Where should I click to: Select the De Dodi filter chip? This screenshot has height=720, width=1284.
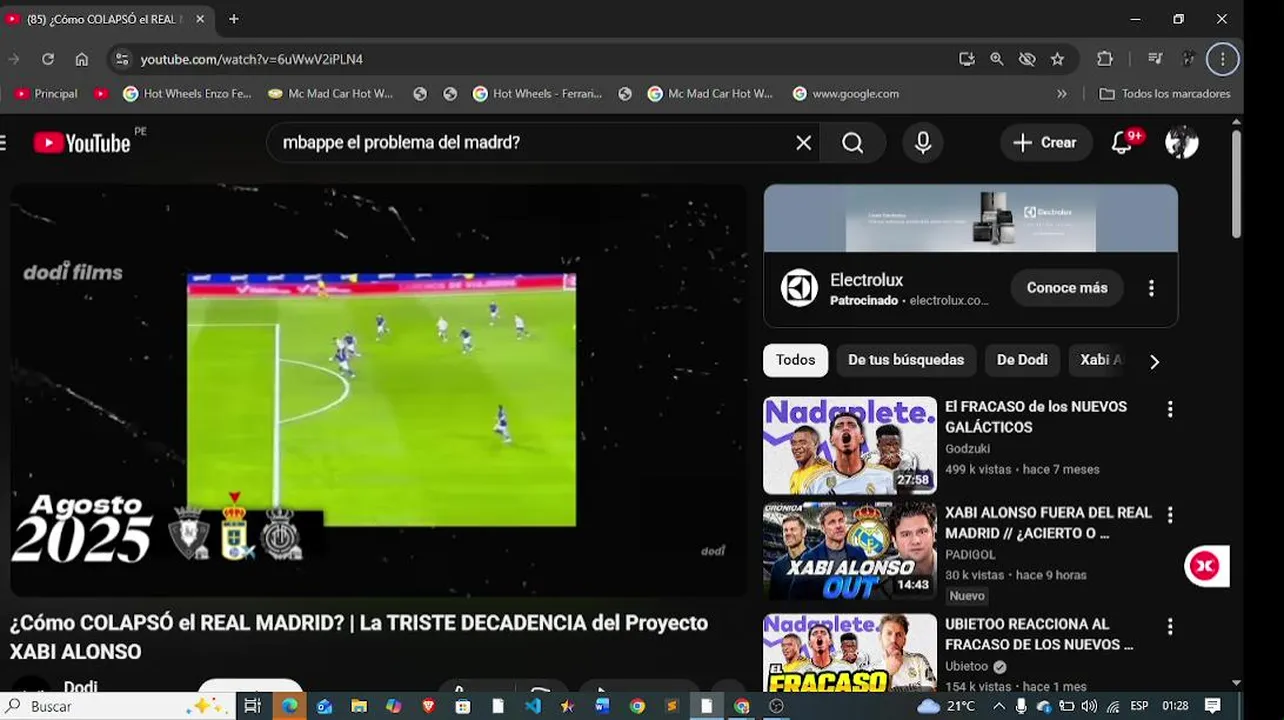[x=1022, y=360]
